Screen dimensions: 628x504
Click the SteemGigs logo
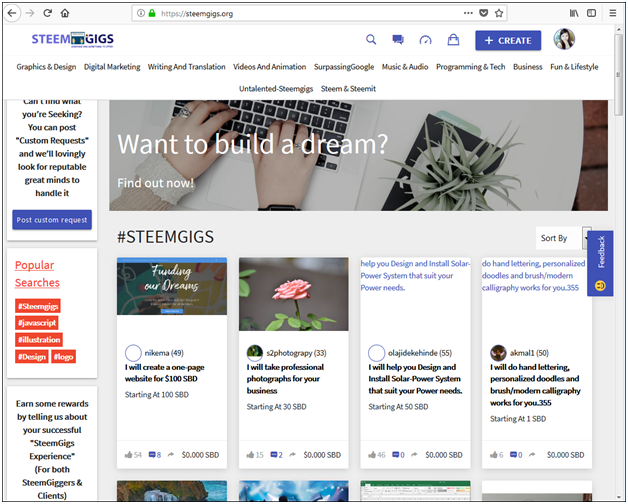click(72, 40)
